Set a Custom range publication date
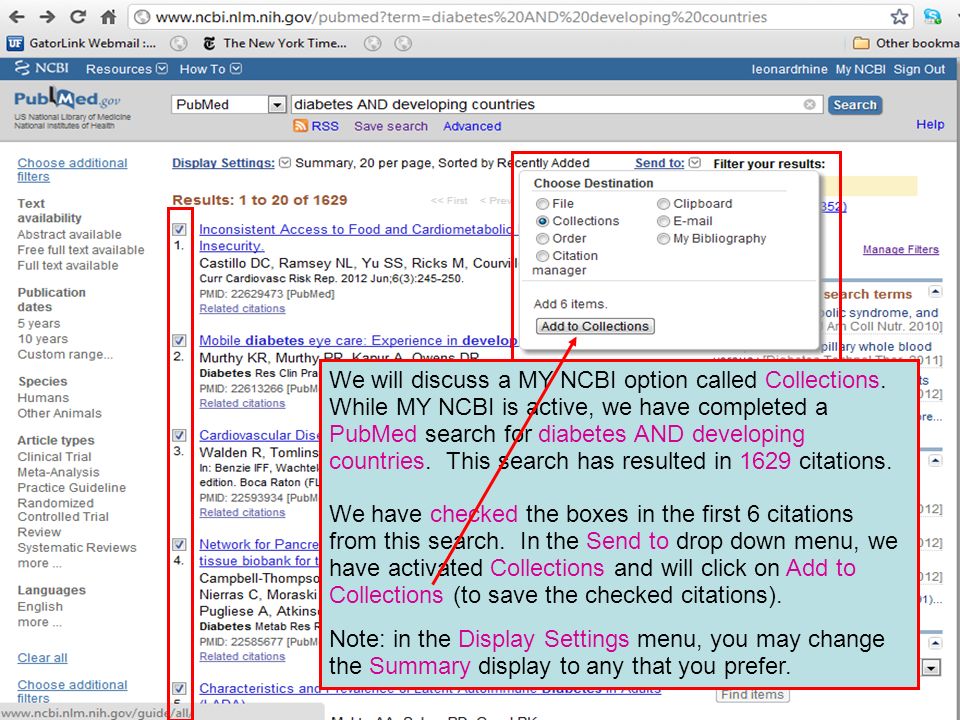This screenshot has height=720, width=960. (x=65, y=354)
